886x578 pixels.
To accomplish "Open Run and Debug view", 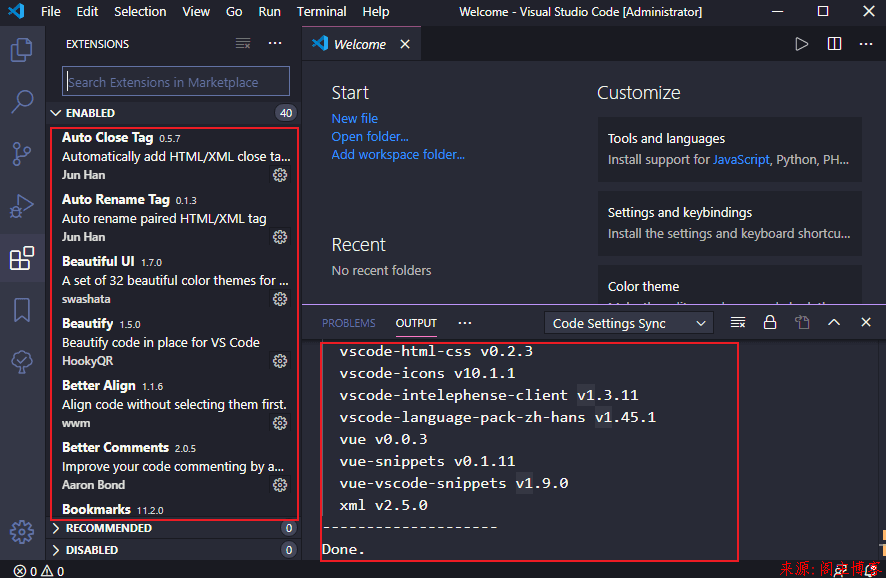I will [21, 206].
